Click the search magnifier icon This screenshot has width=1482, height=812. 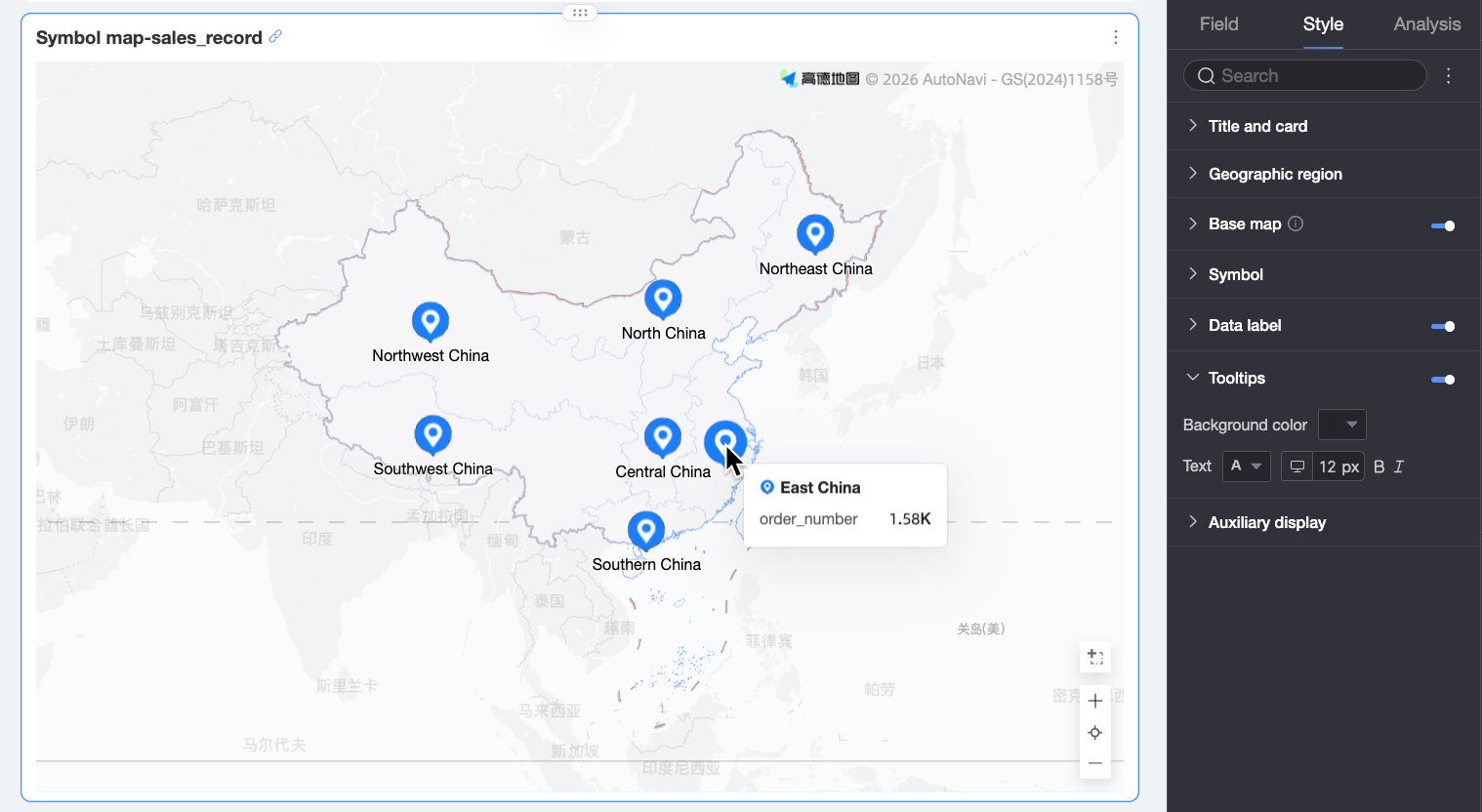(1207, 76)
